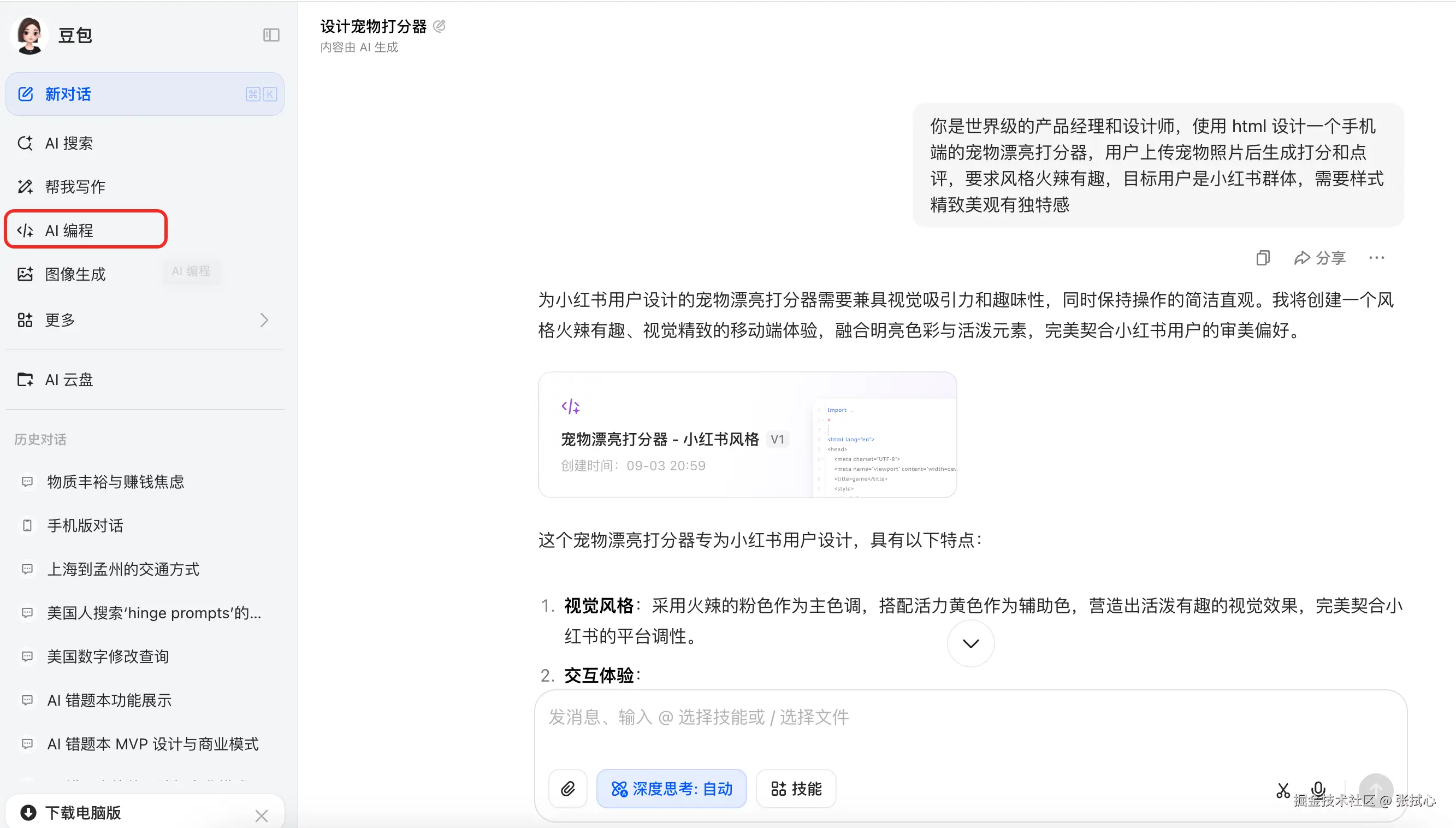Viewport: 1456px width, 828px height.
Task: Collapse the sidebar panel icon
Action: click(x=271, y=36)
